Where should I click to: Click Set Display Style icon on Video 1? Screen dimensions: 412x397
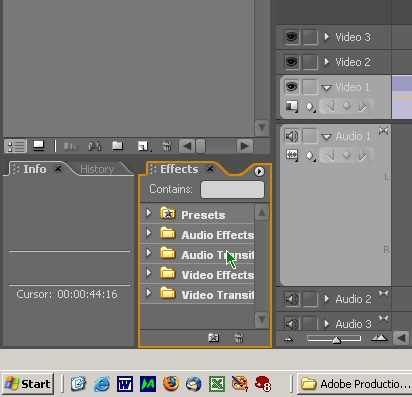click(x=292, y=106)
